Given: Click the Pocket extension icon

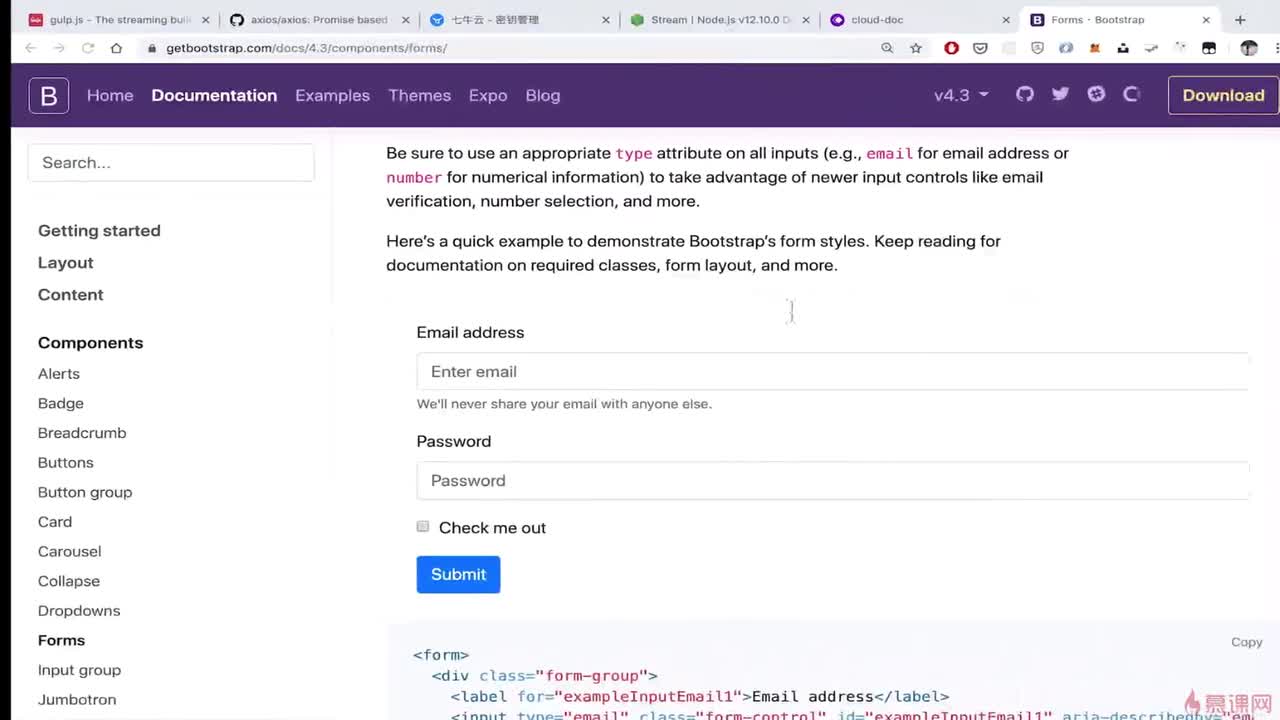Looking at the screenshot, I should tap(980, 48).
